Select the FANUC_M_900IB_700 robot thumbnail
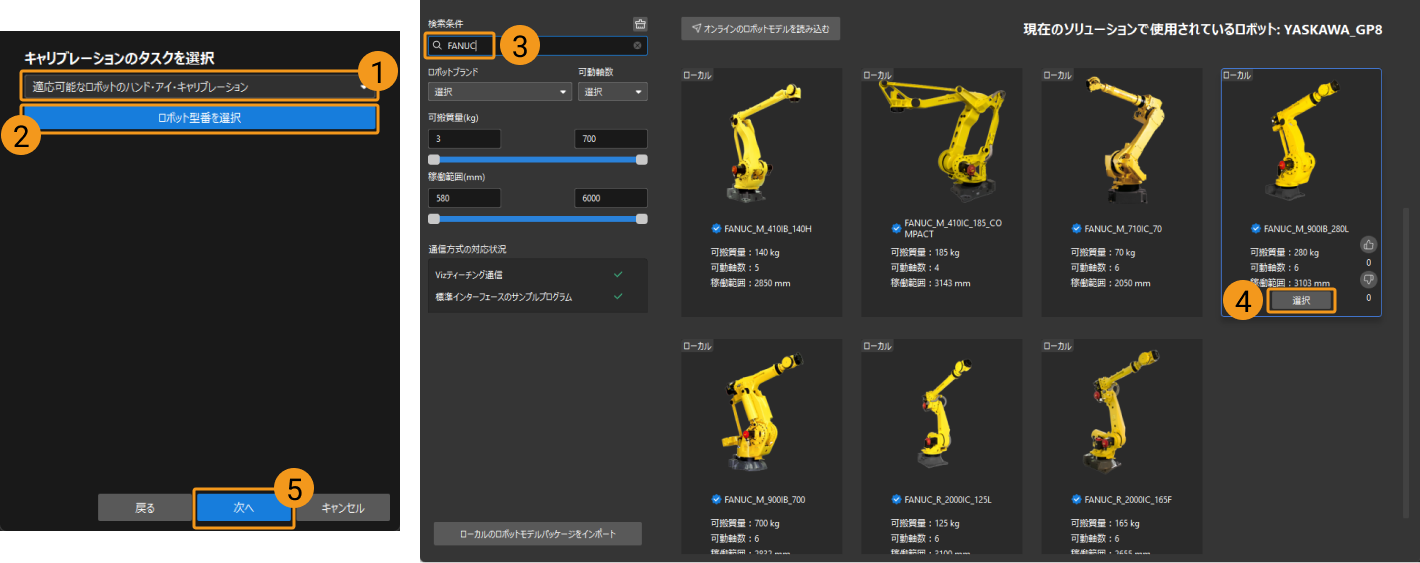1420x563 pixels. pos(760,410)
